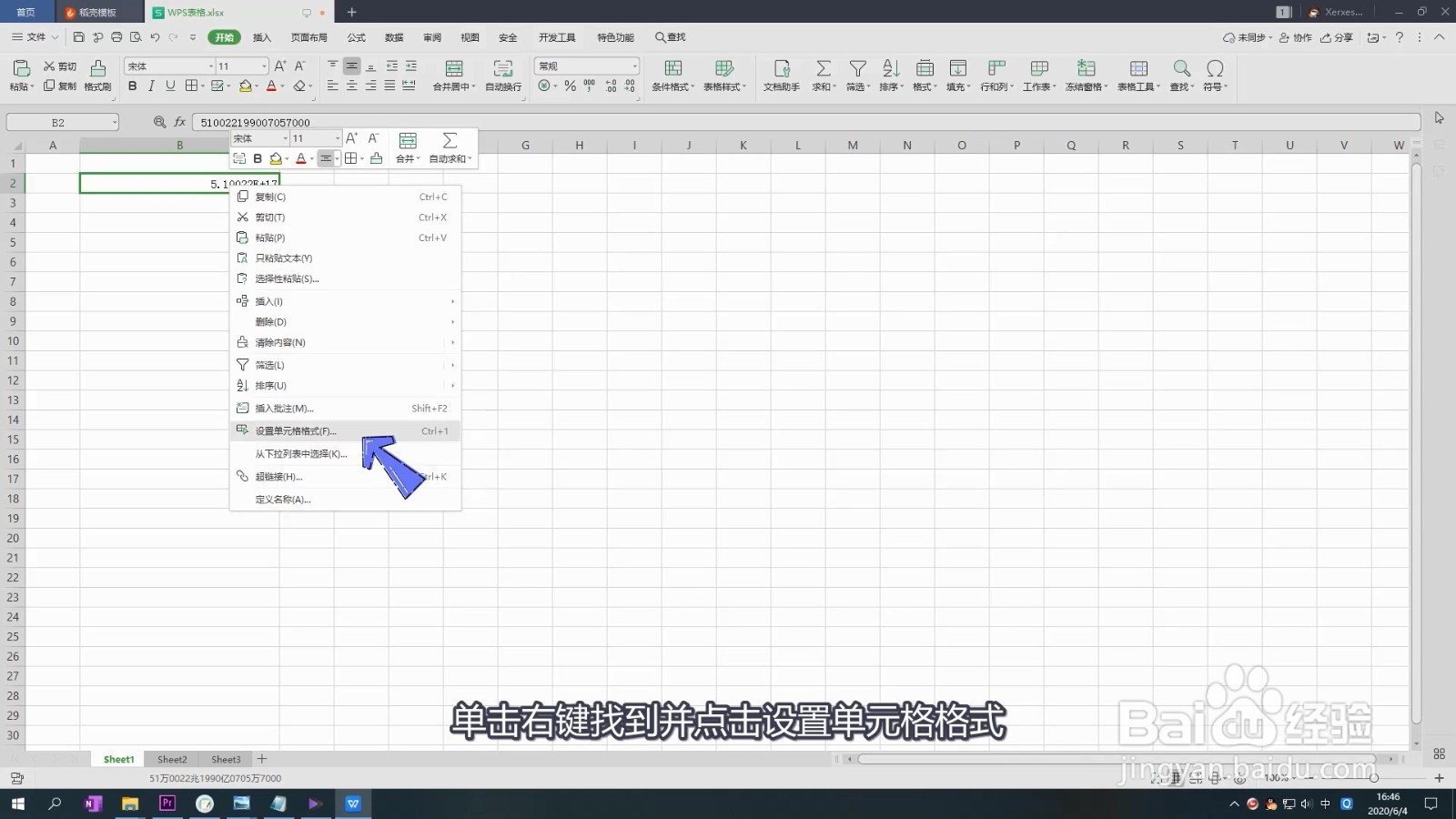This screenshot has height=819, width=1456.
Task: Choose 选择性粘贴 in context menu
Action: [x=346, y=278]
